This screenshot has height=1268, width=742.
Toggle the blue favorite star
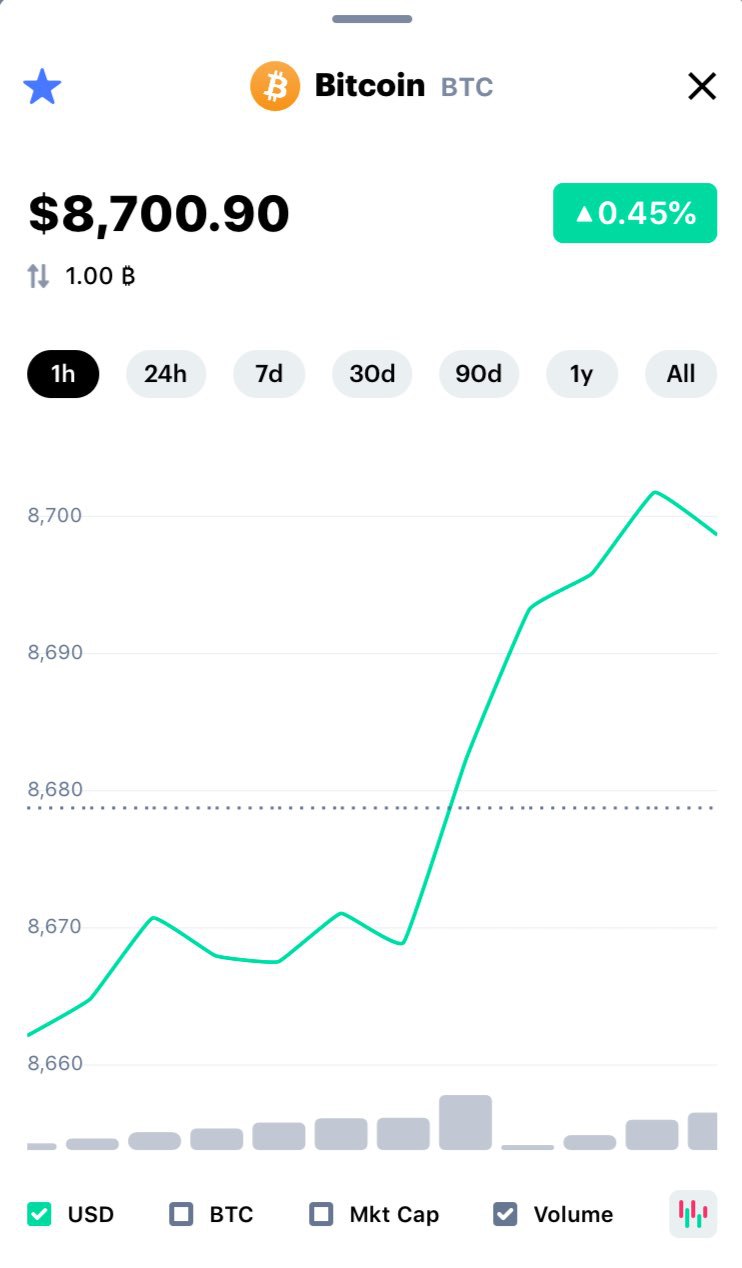click(42, 87)
